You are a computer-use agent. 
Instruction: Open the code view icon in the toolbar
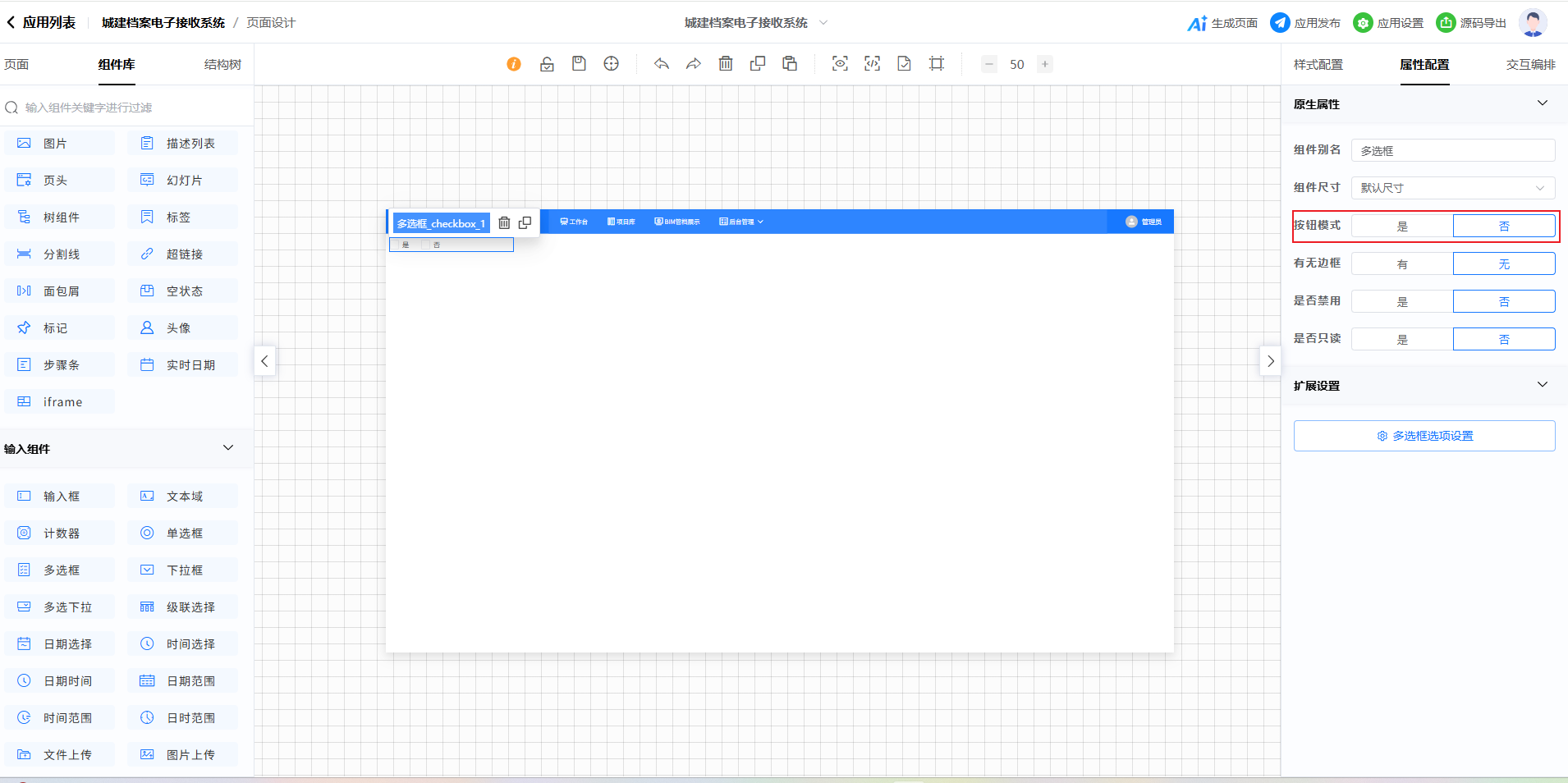coord(872,64)
